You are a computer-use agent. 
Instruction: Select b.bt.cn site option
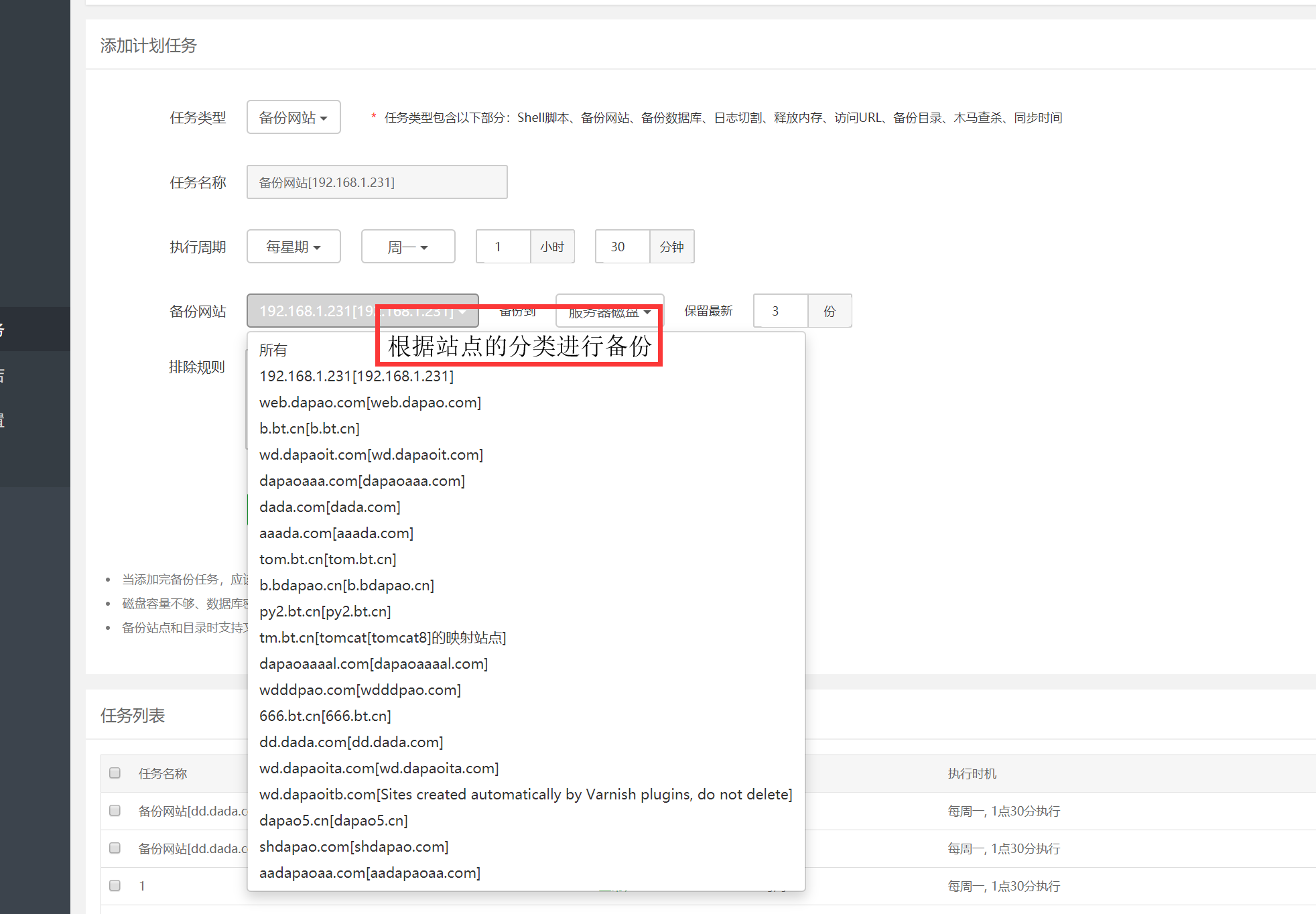click(x=310, y=428)
